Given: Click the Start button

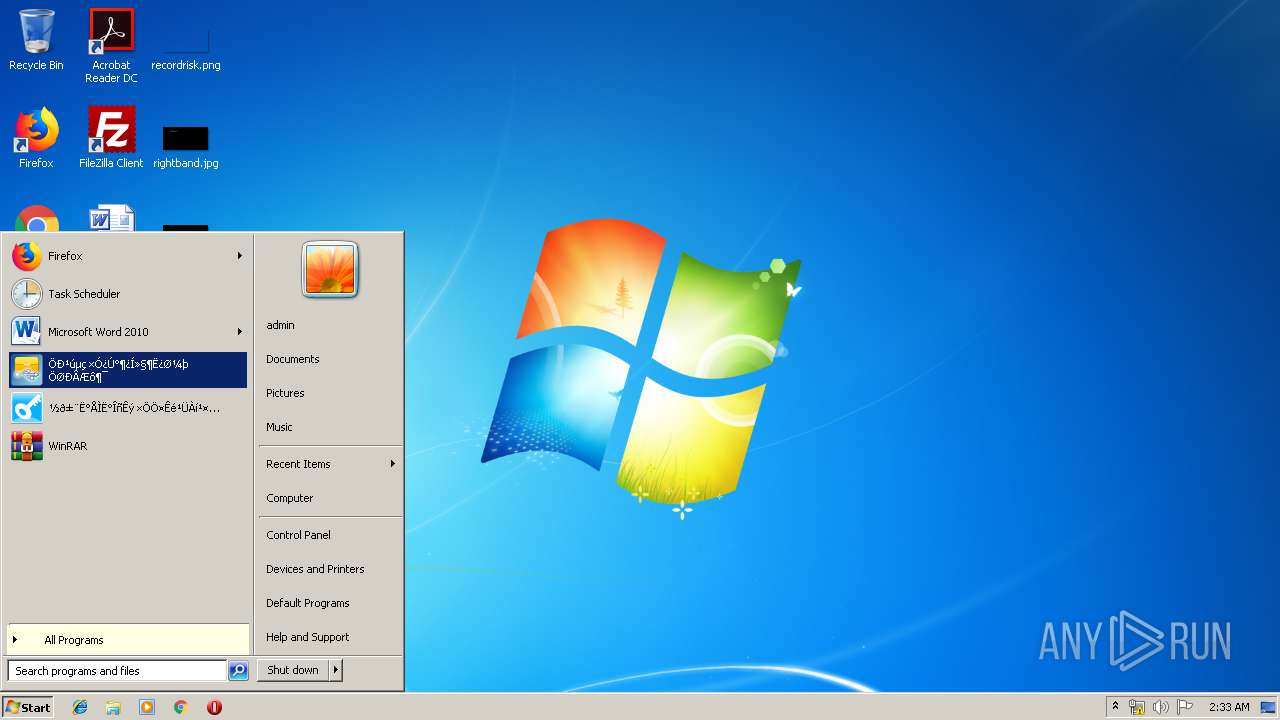Looking at the screenshot, I should coord(28,707).
